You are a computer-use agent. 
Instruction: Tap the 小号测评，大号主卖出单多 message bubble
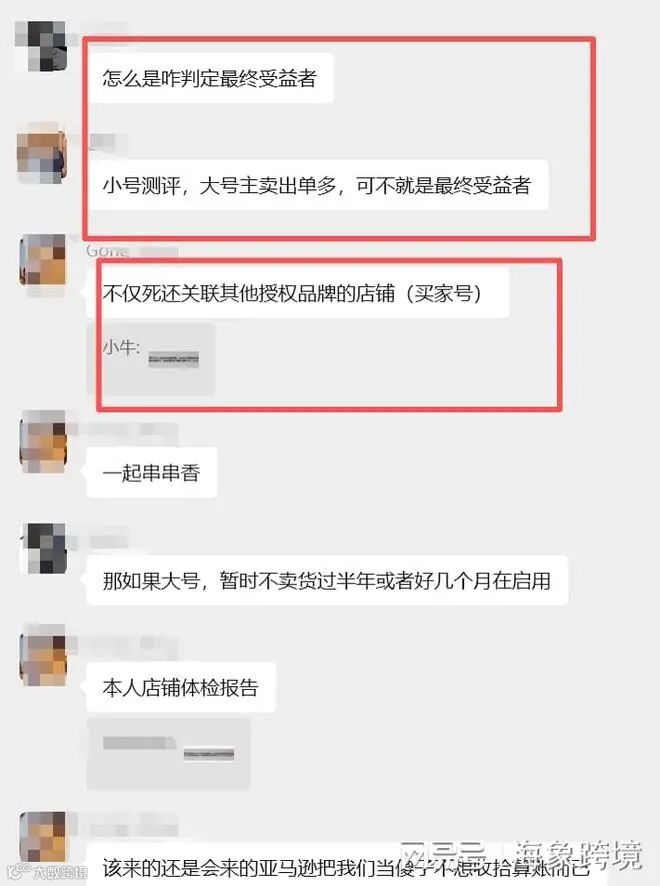click(x=317, y=185)
